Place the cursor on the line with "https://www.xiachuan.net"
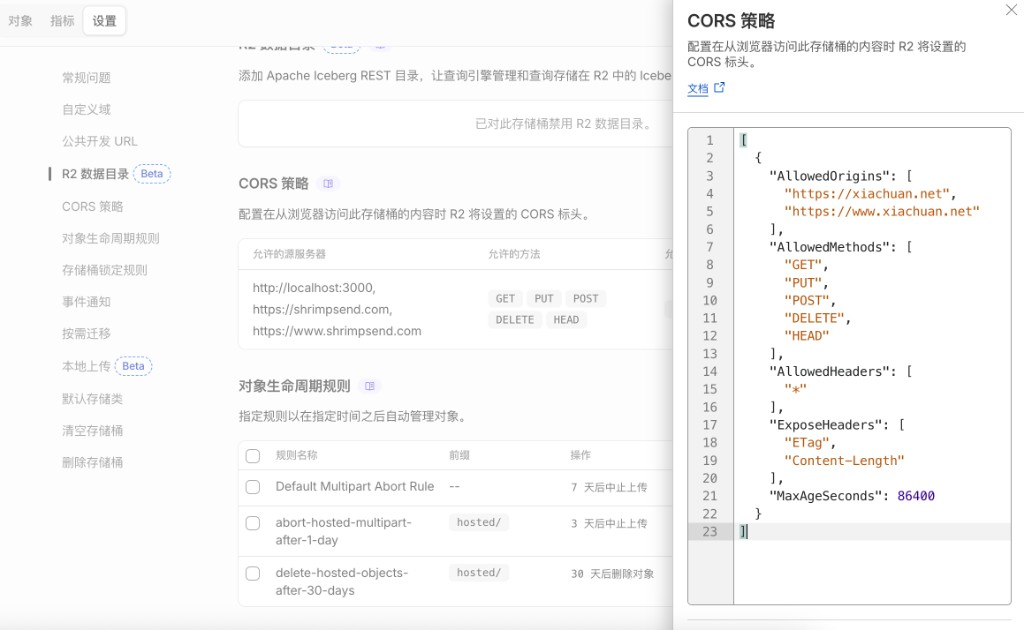1024x630 pixels. coord(882,212)
